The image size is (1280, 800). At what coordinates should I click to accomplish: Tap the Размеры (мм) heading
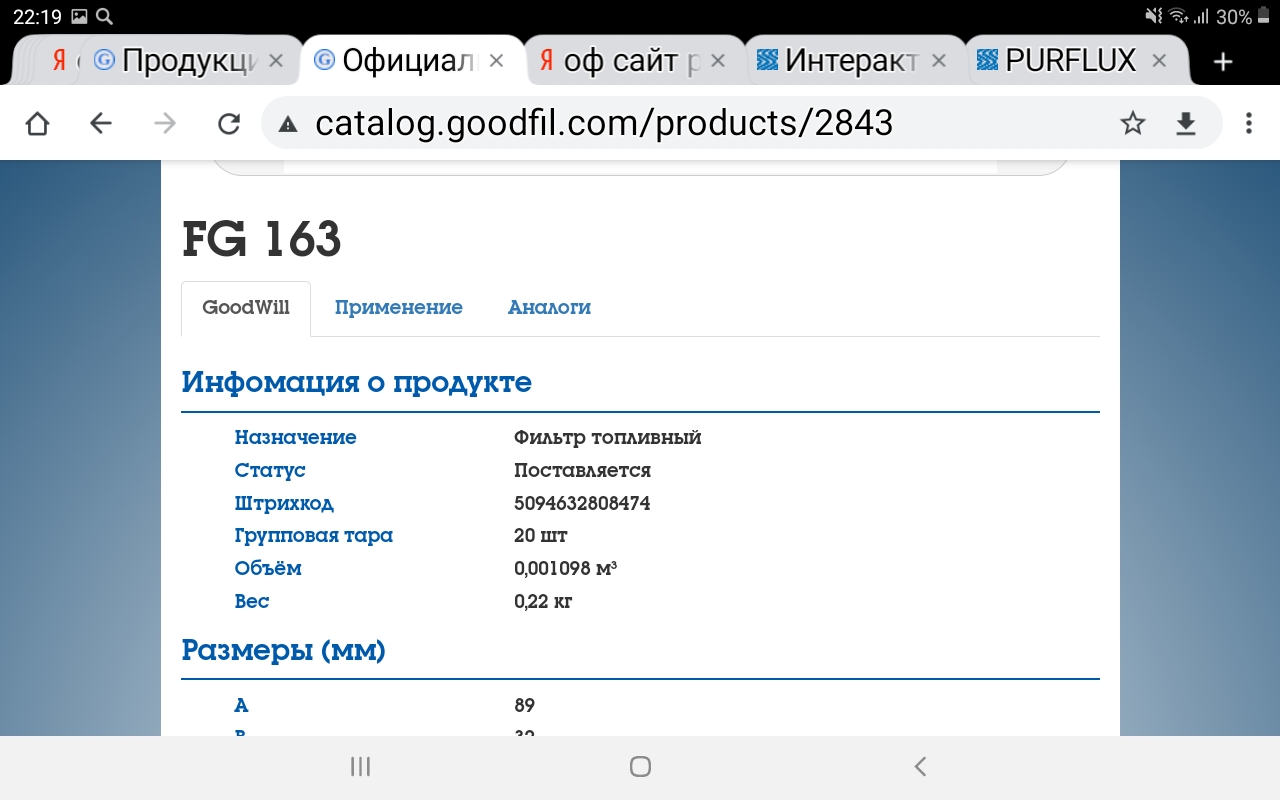283,650
